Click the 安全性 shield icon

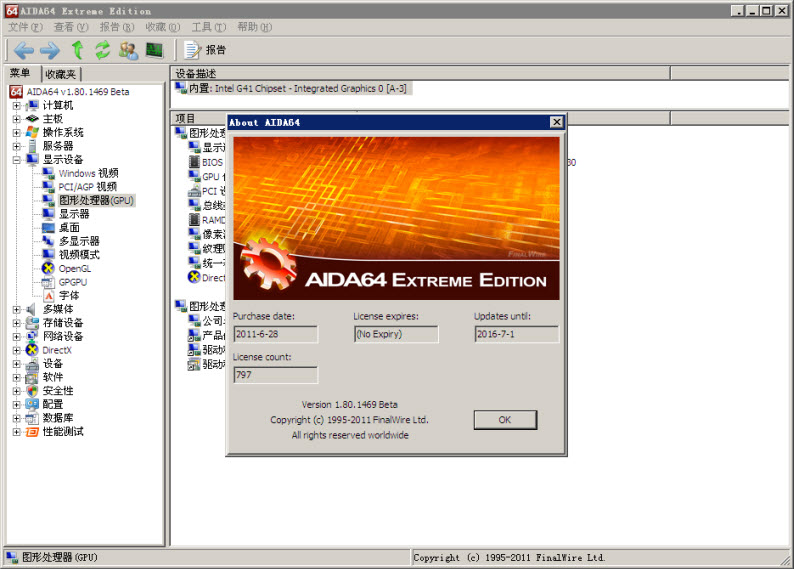click(32, 391)
